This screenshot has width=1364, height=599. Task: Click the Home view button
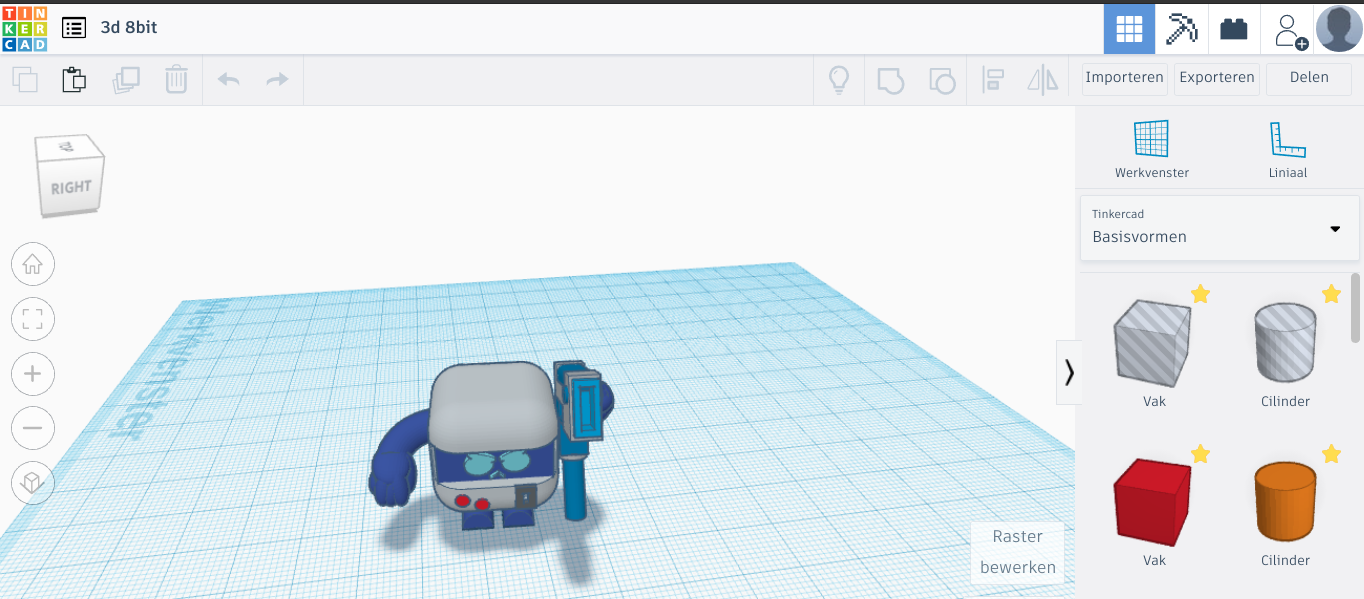[x=33, y=265]
